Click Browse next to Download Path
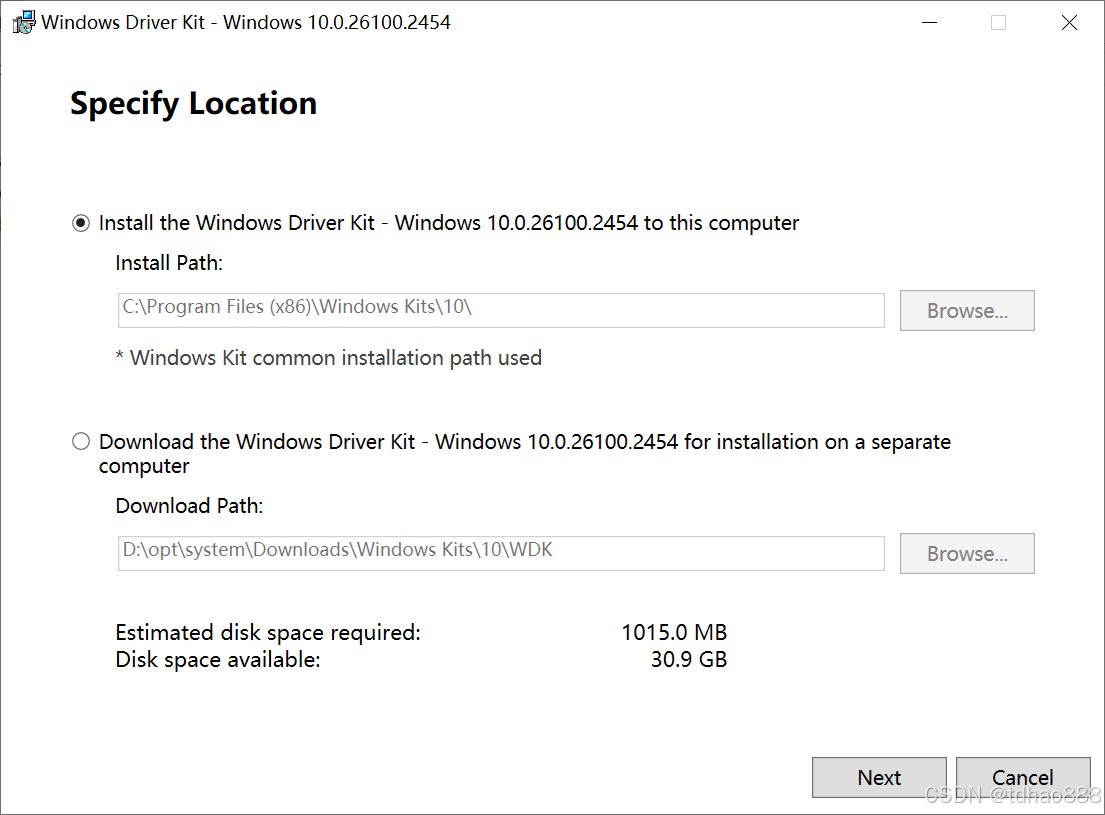The width and height of the screenshot is (1105, 815). pyautogui.click(x=967, y=553)
